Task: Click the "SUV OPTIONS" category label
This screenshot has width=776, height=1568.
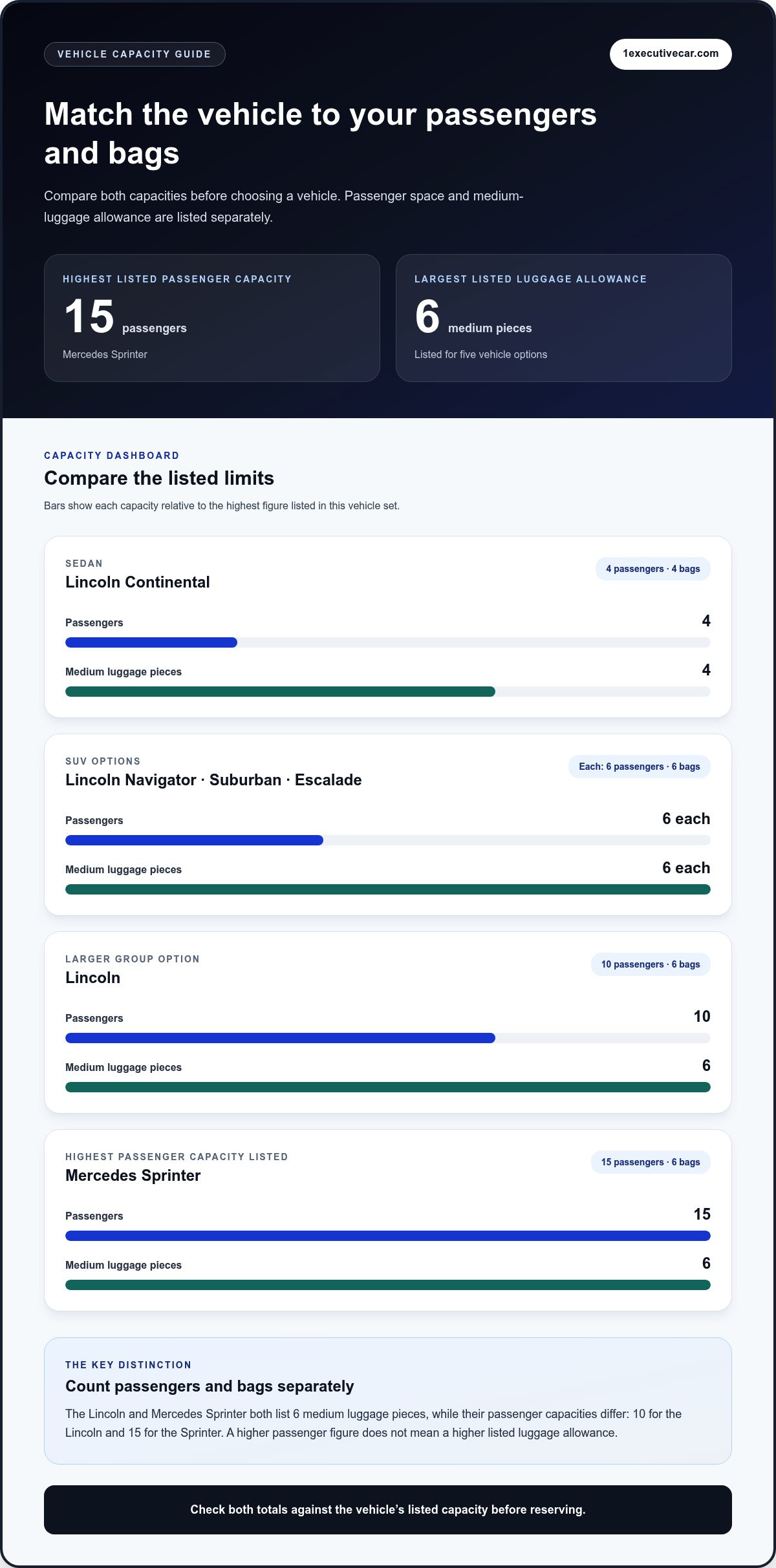Action: [103, 761]
